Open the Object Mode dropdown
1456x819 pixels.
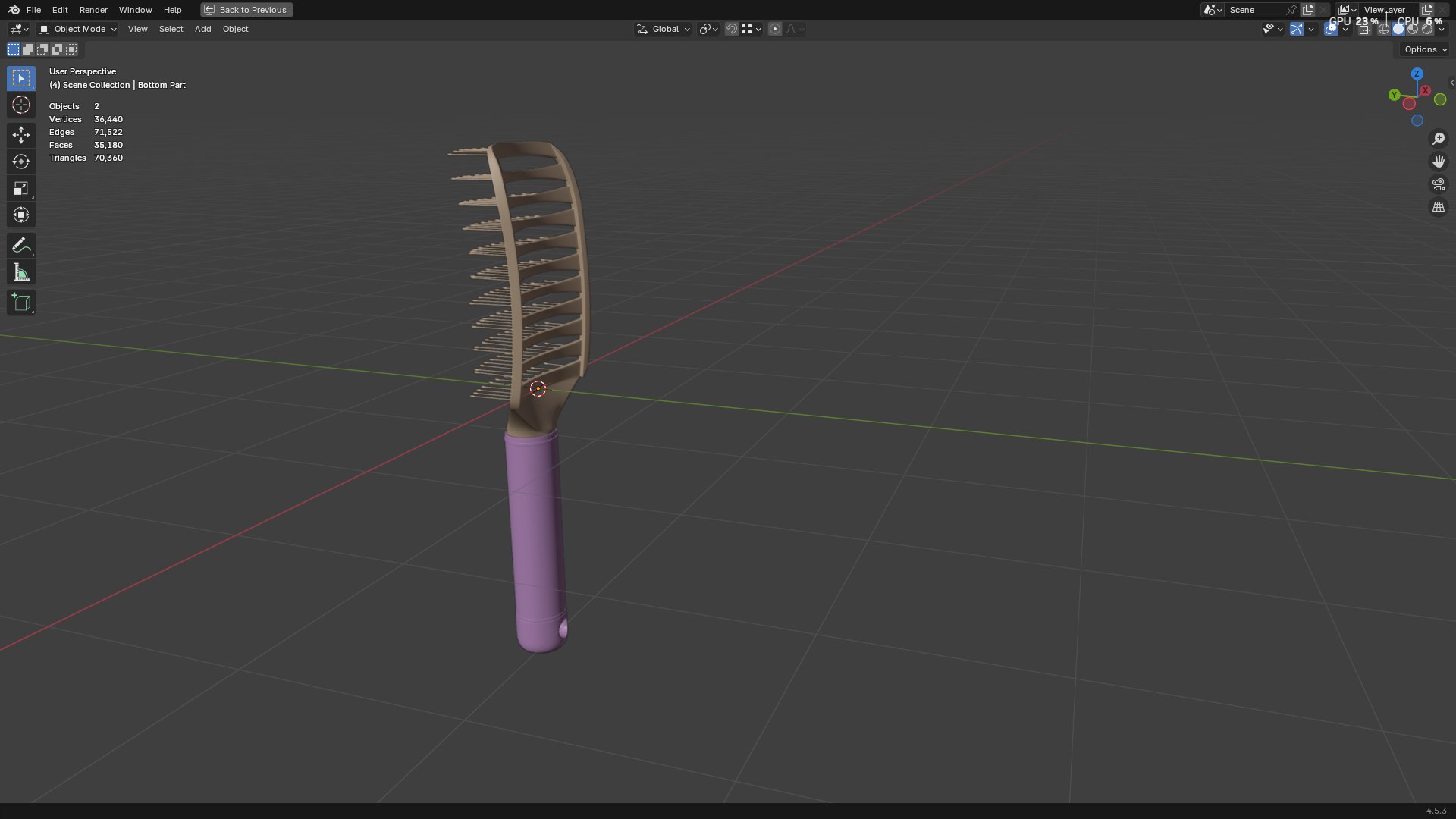pos(77,29)
